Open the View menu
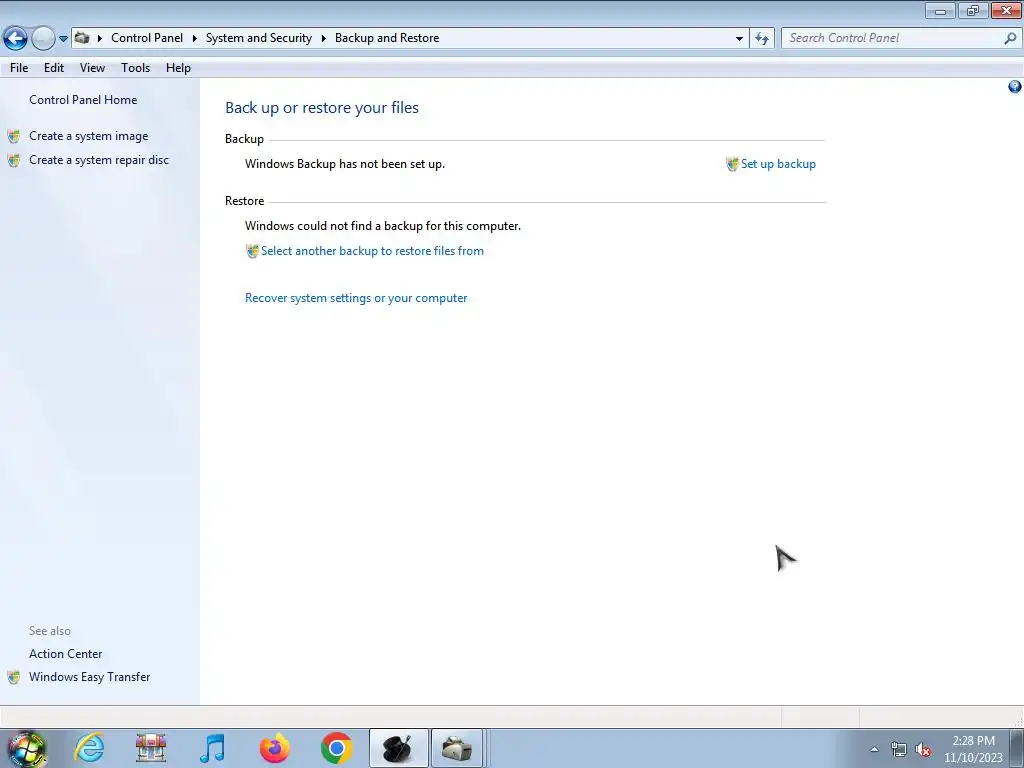This screenshot has width=1024, height=768. coord(92,68)
